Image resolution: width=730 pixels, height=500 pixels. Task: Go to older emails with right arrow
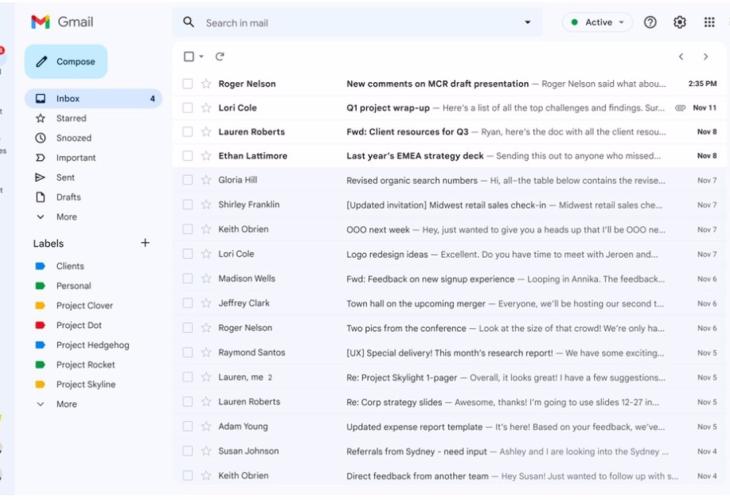point(706,57)
